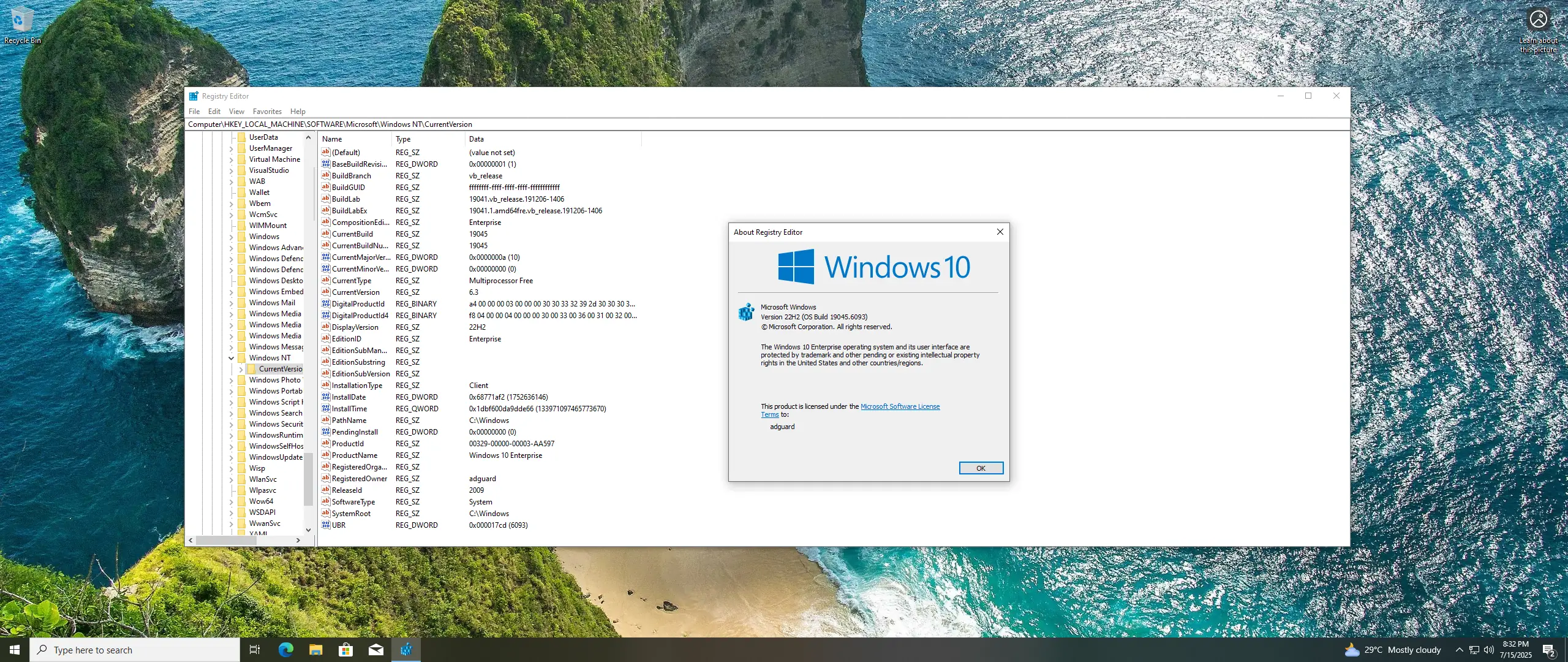Collapse the Windows NT tree node
Viewport: 1568px width, 662px height.
232,358
